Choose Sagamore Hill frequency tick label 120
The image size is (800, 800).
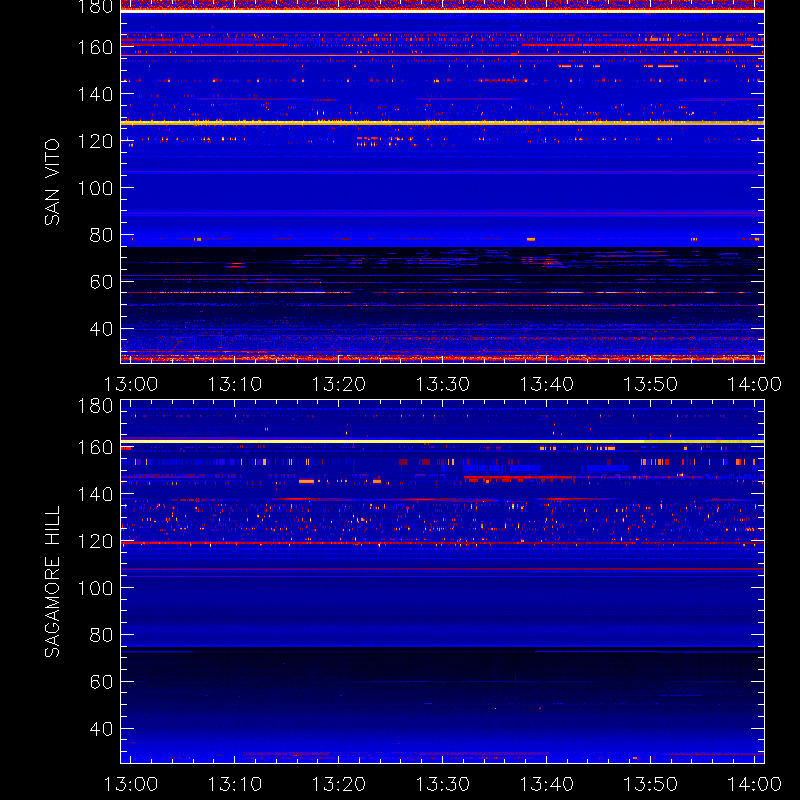pyautogui.click(x=95, y=541)
